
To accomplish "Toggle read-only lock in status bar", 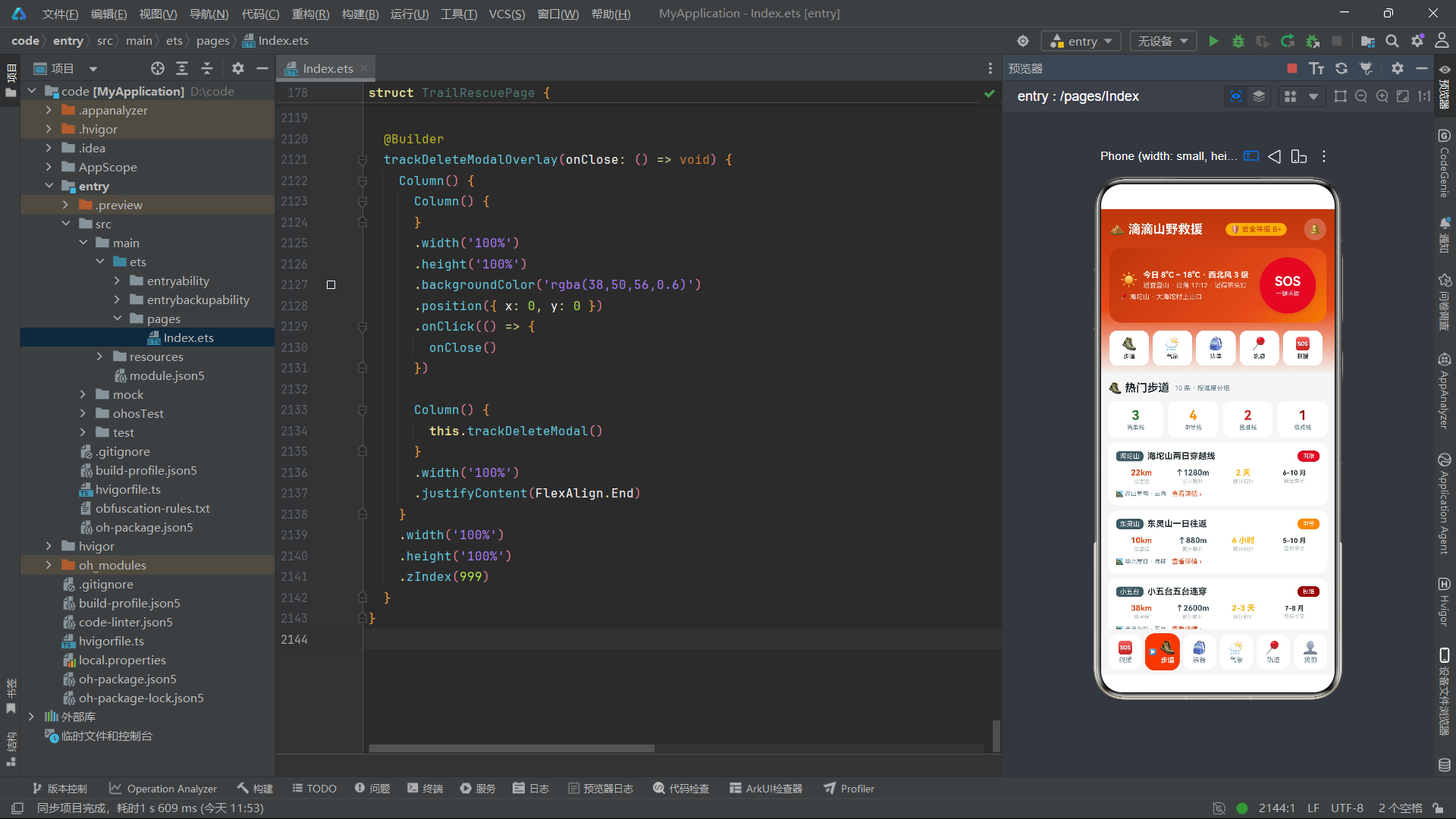I will (1438, 808).
